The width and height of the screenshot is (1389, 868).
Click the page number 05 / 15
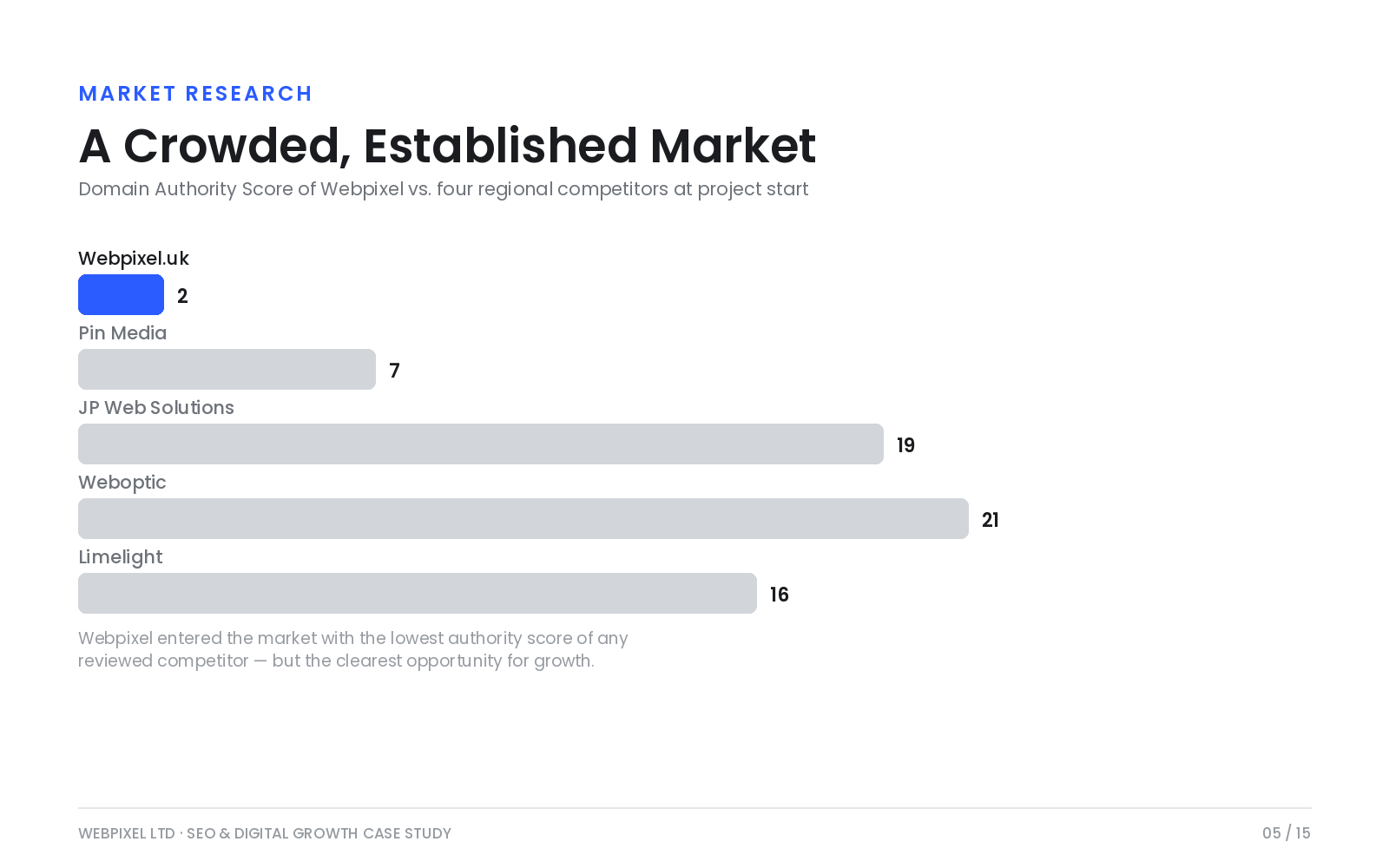(x=1287, y=833)
